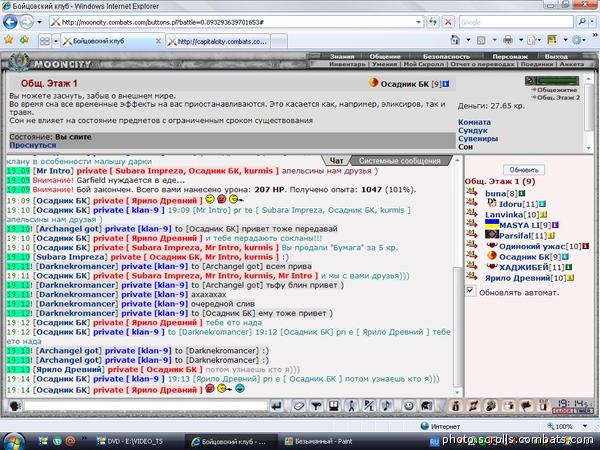
Task: Expand the Print button dropdown arrow
Action: click(521, 40)
